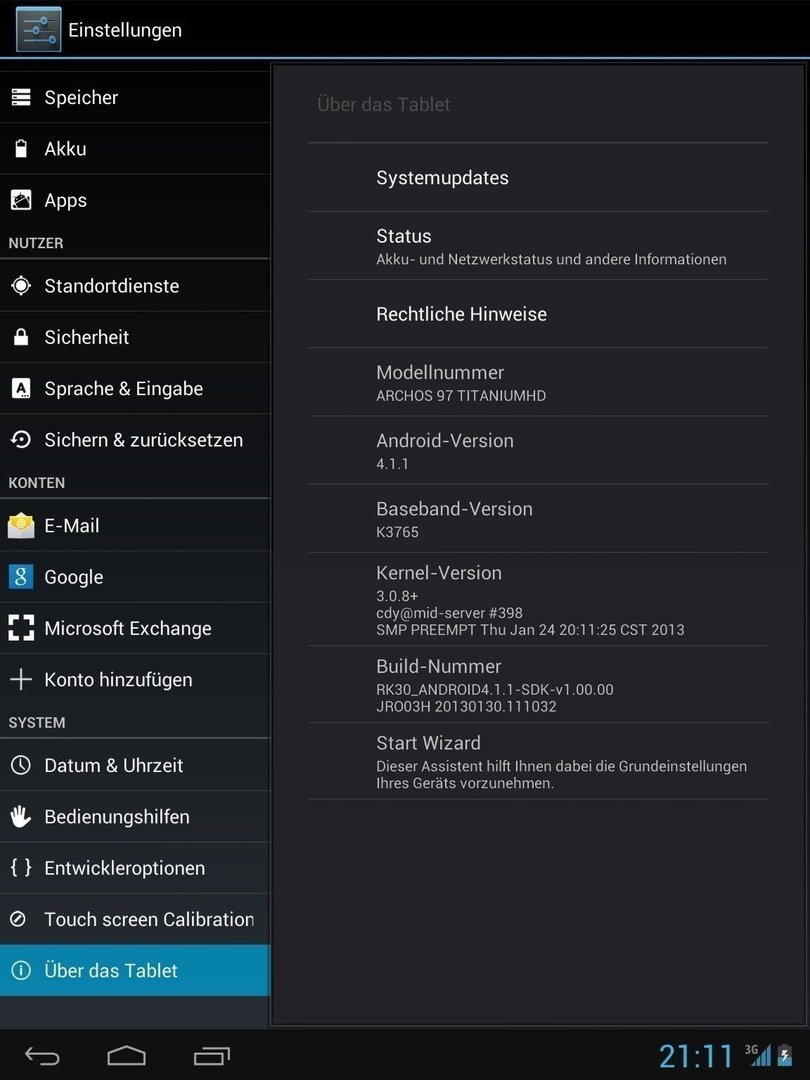Open the Akku battery icon entry
Viewport: 810px width, 1080px height.
[21, 148]
